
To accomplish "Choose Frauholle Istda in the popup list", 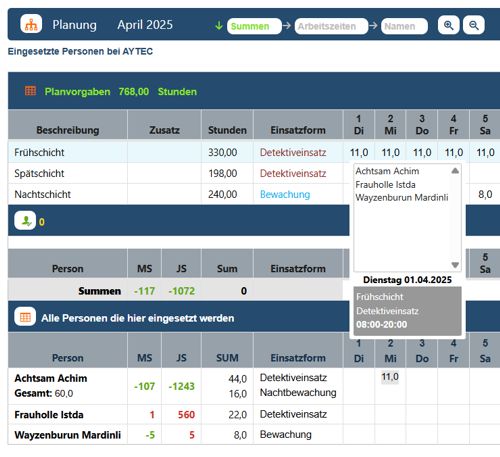I will 385,184.
